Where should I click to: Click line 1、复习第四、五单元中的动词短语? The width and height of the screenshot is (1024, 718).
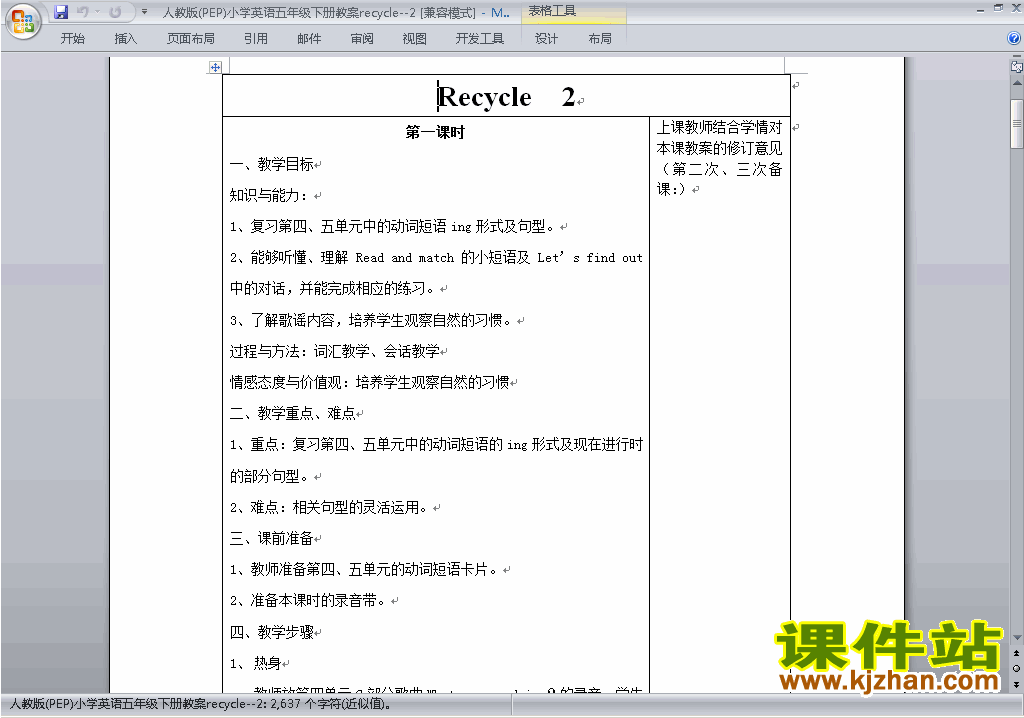point(392,227)
